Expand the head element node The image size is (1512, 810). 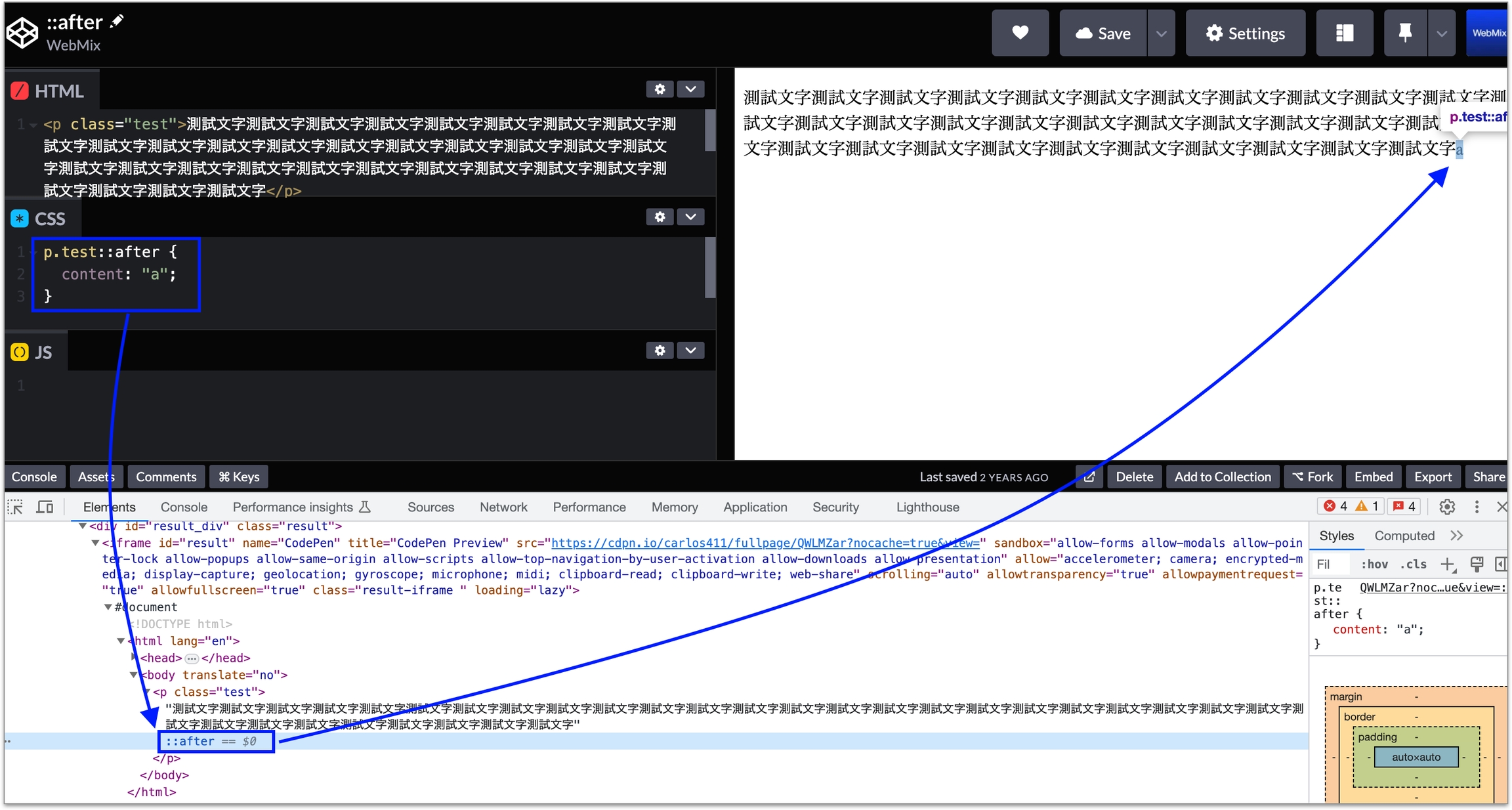134,658
